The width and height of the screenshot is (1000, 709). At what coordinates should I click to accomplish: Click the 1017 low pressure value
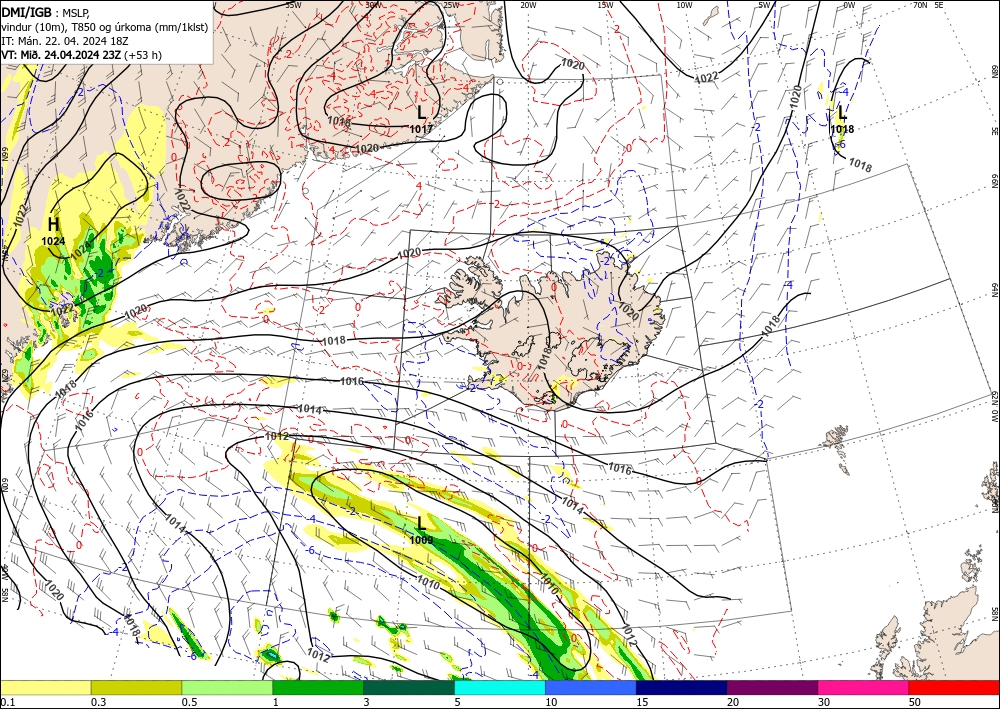421,129
